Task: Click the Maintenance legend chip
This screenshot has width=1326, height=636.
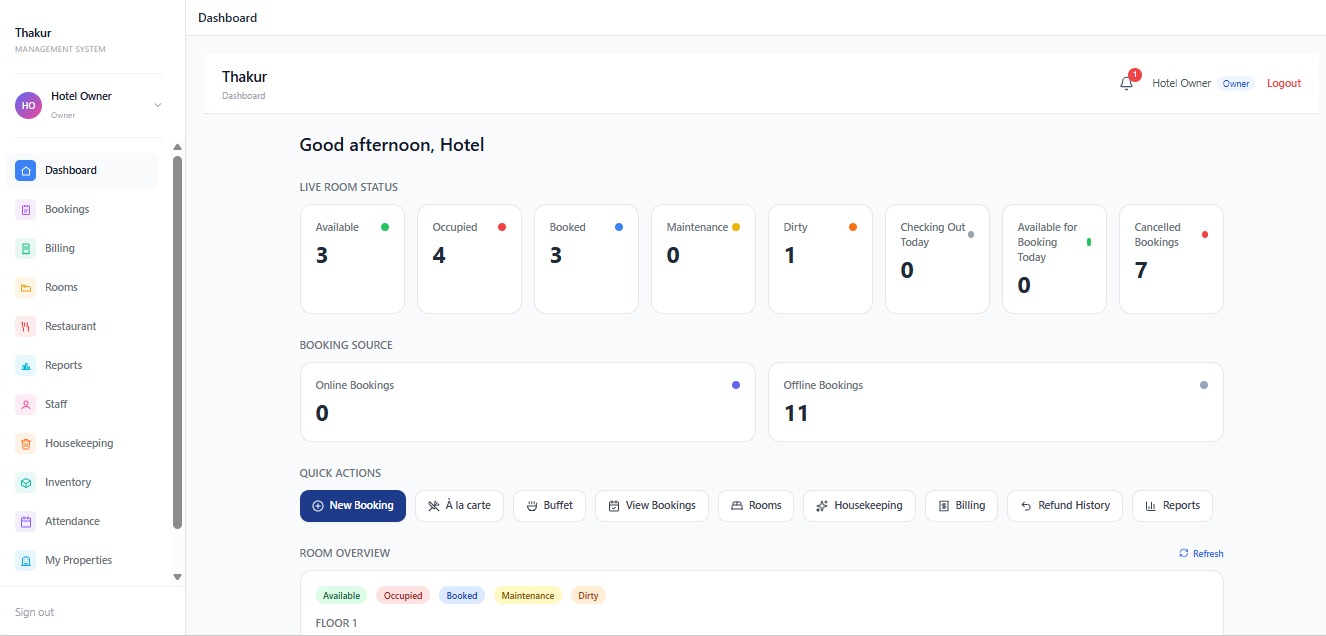Action: [x=528, y=596]
